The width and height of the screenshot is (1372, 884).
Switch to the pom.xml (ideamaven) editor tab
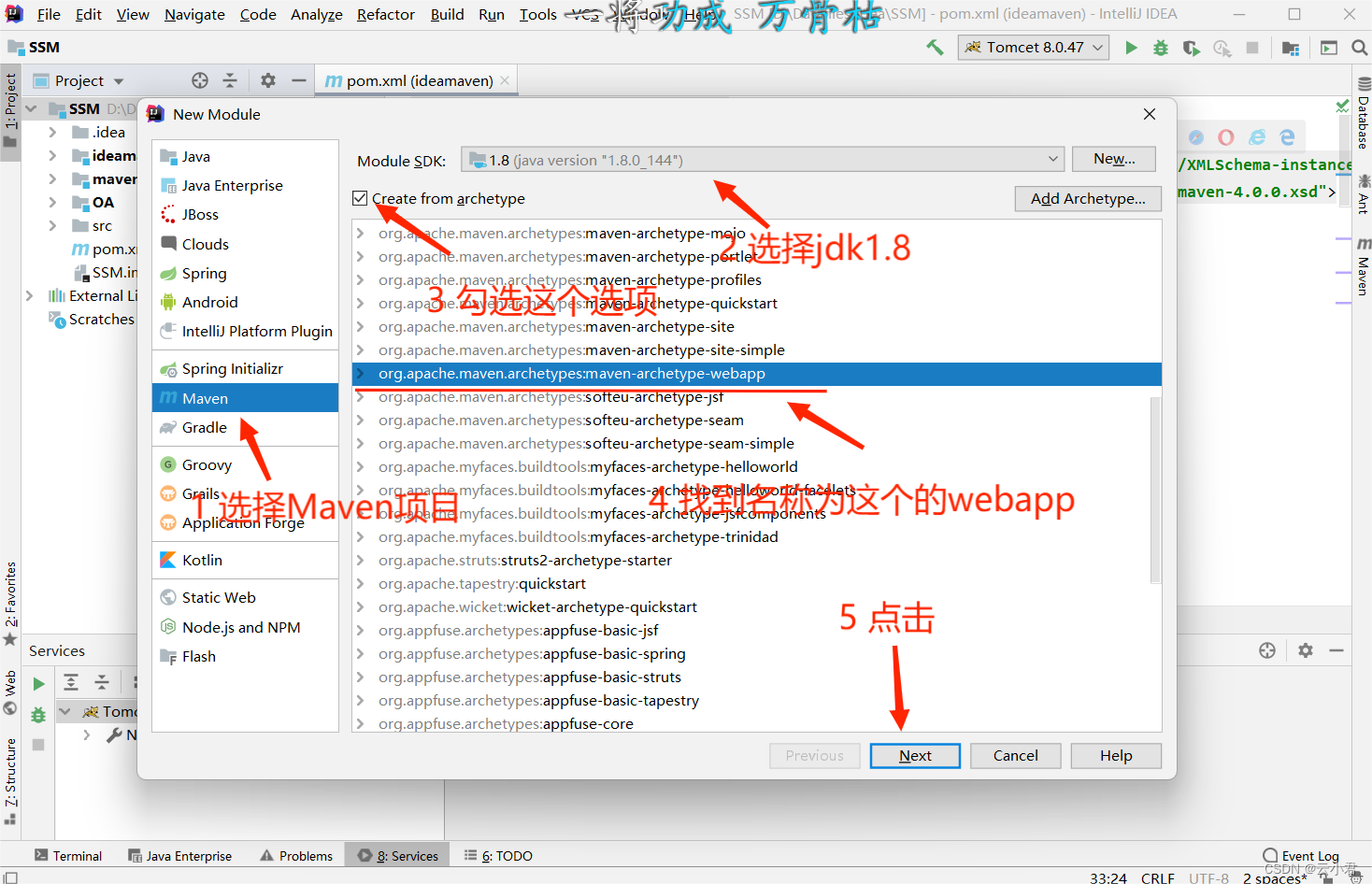[417, 80]
